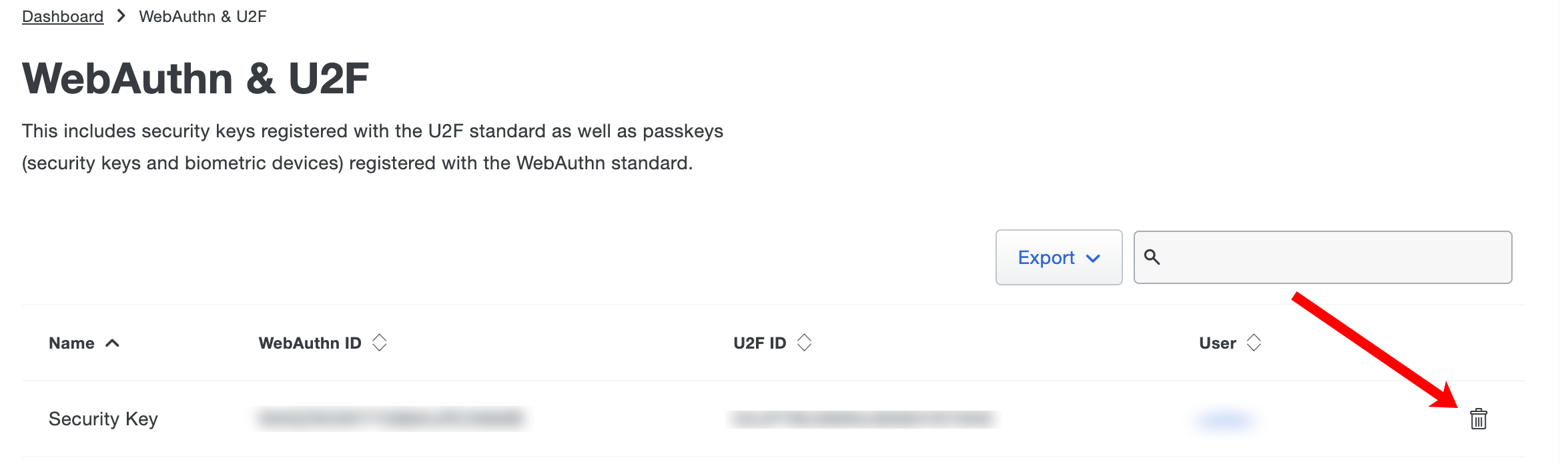The width and height of the screenshot is (1568, 464).
Task: Click the blurred user link in the table row
Action: pos(1225,419)
